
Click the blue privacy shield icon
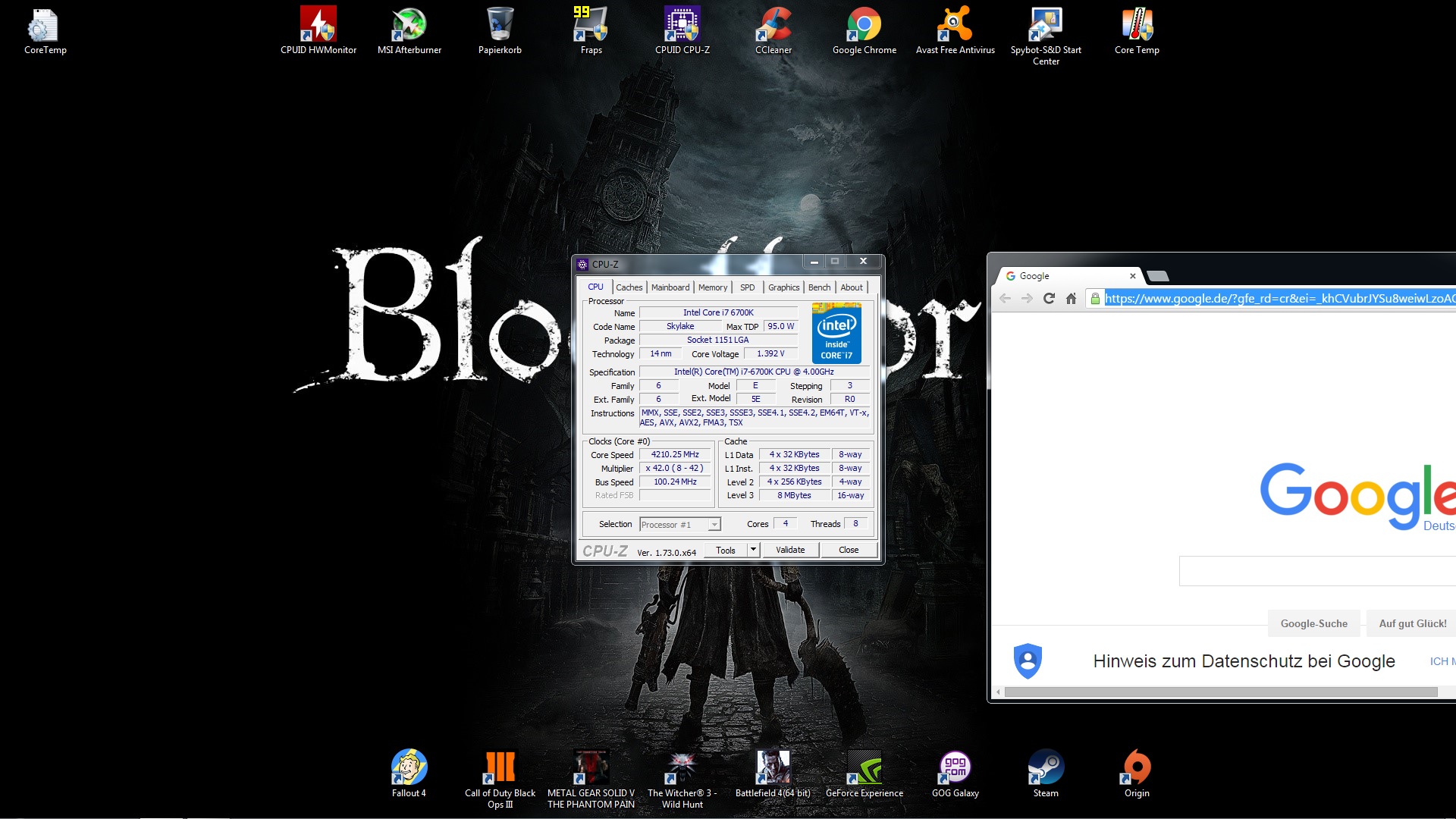coord(1028,661)
